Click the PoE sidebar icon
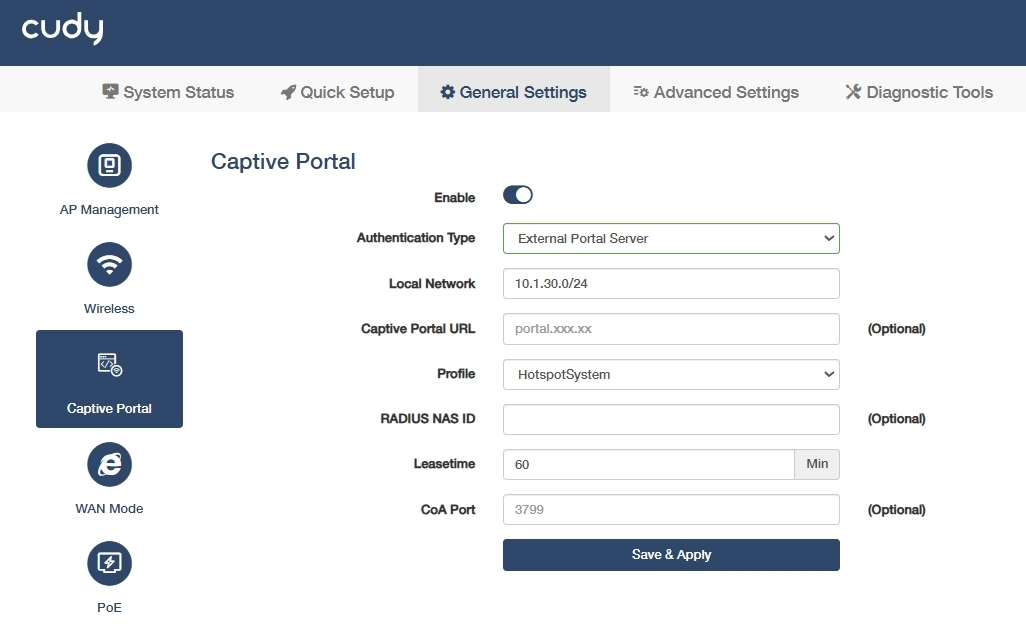1026x624 pixels. (x=109, y=564)
